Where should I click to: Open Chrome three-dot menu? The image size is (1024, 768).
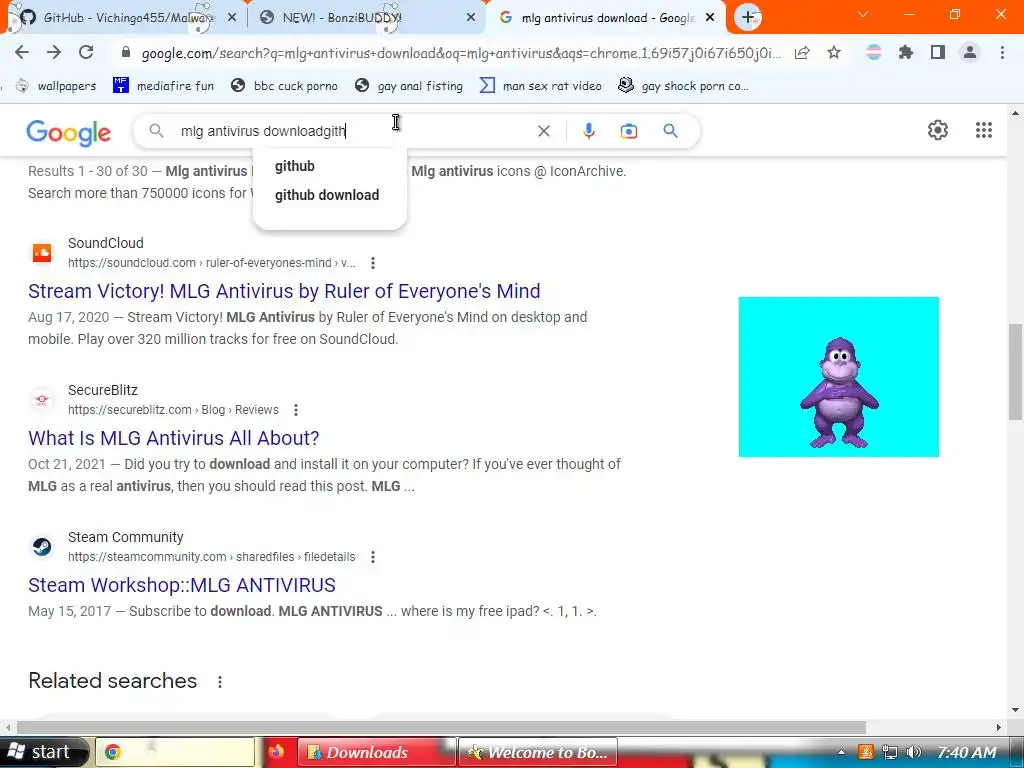(x=1002, y=53)
